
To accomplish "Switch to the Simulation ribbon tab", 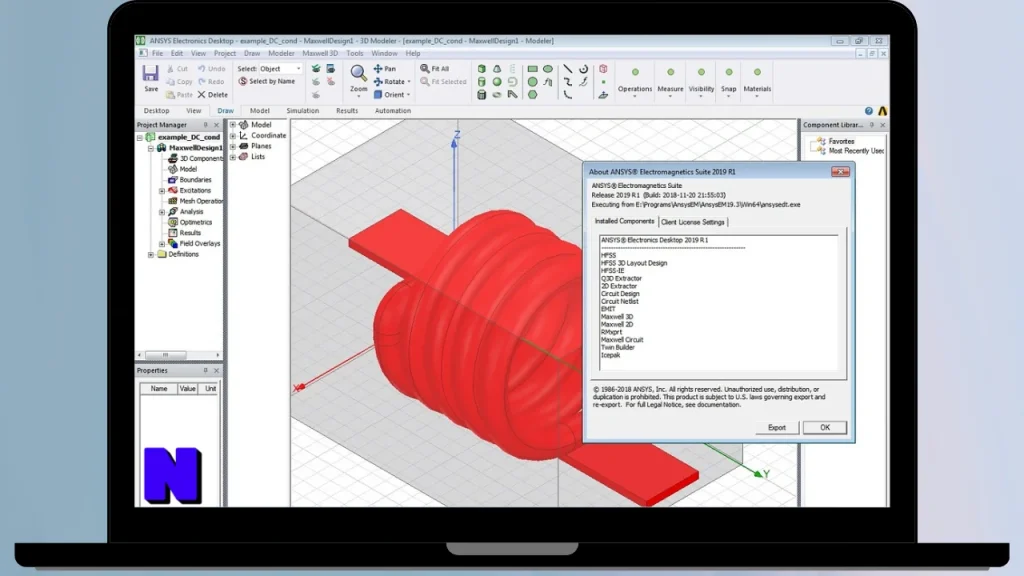I will [302, 111].
